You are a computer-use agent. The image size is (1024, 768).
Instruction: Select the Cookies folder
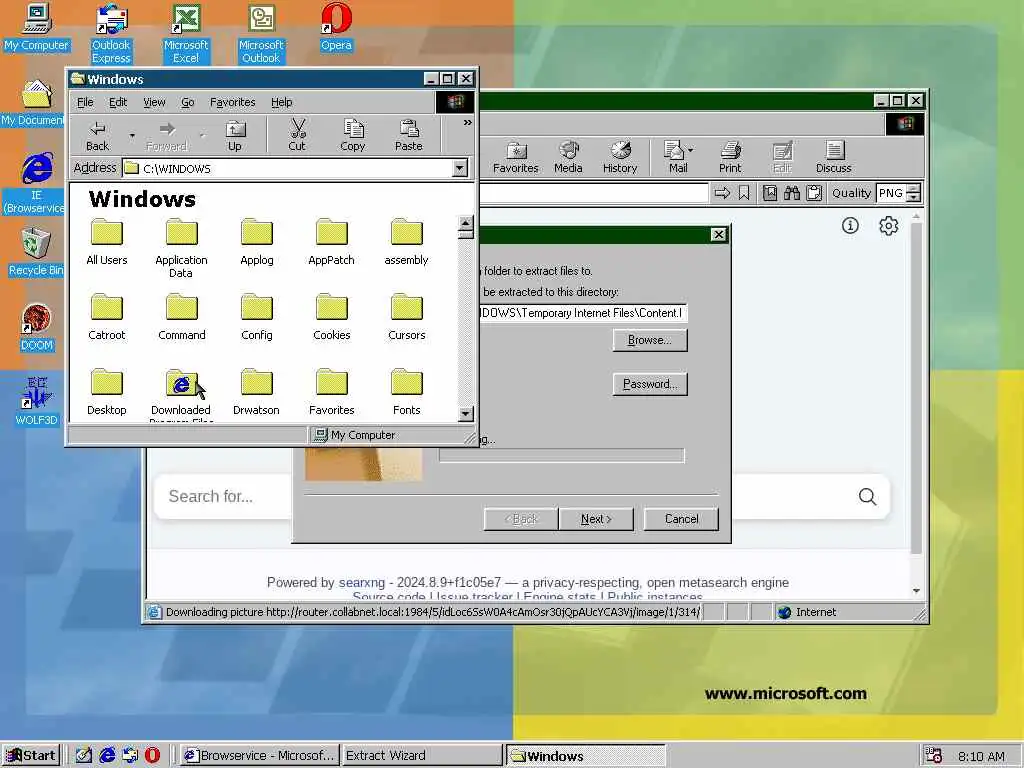[x=331, y=317]
